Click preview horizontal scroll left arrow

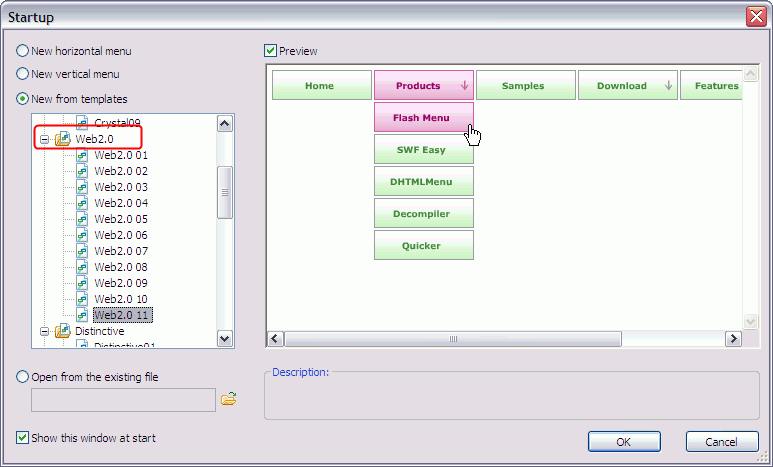click(275, 339)
